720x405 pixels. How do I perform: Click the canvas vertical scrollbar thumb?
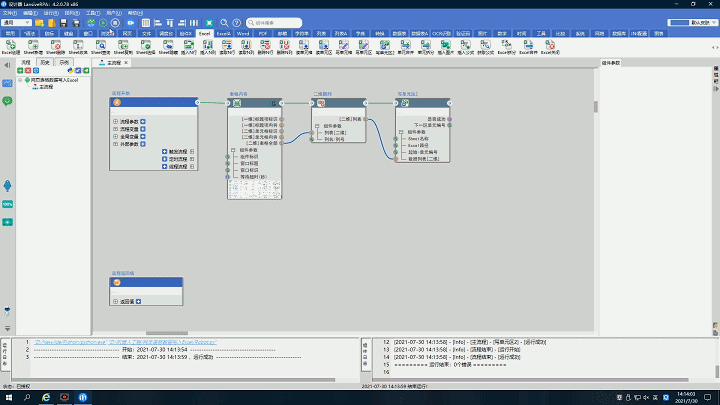pos(596,107)
